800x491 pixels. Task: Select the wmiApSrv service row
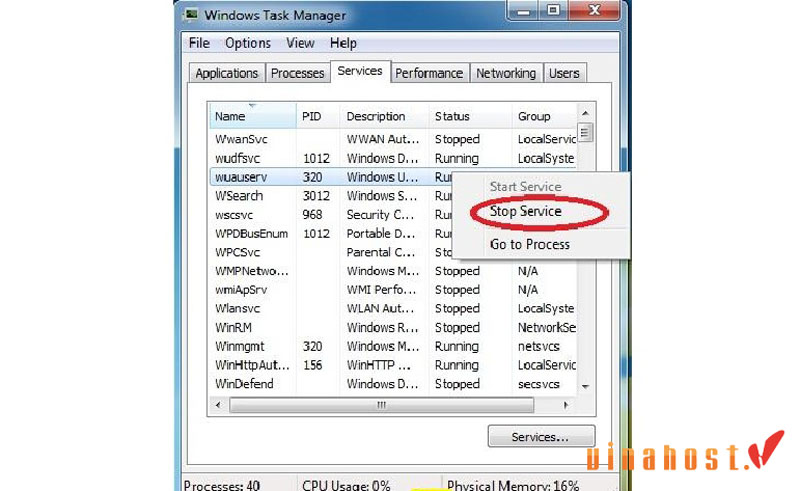pos(393,290)
